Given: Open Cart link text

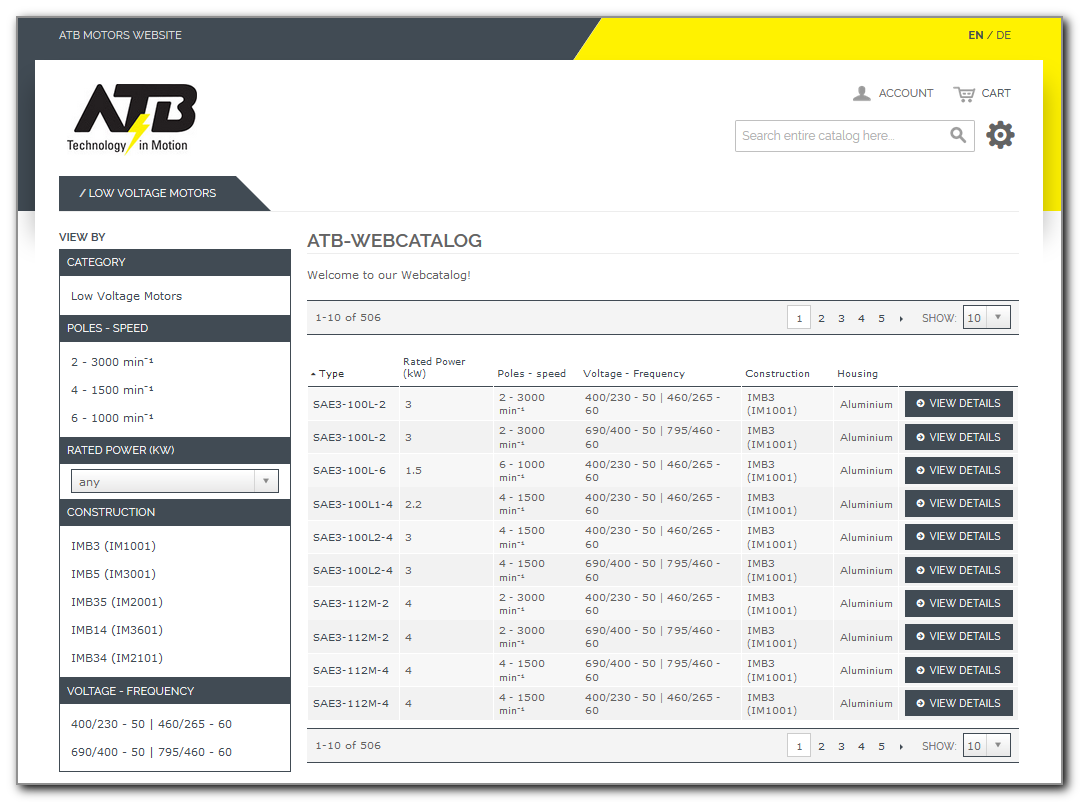Looking at the screenshot, I should coord(996,93).
